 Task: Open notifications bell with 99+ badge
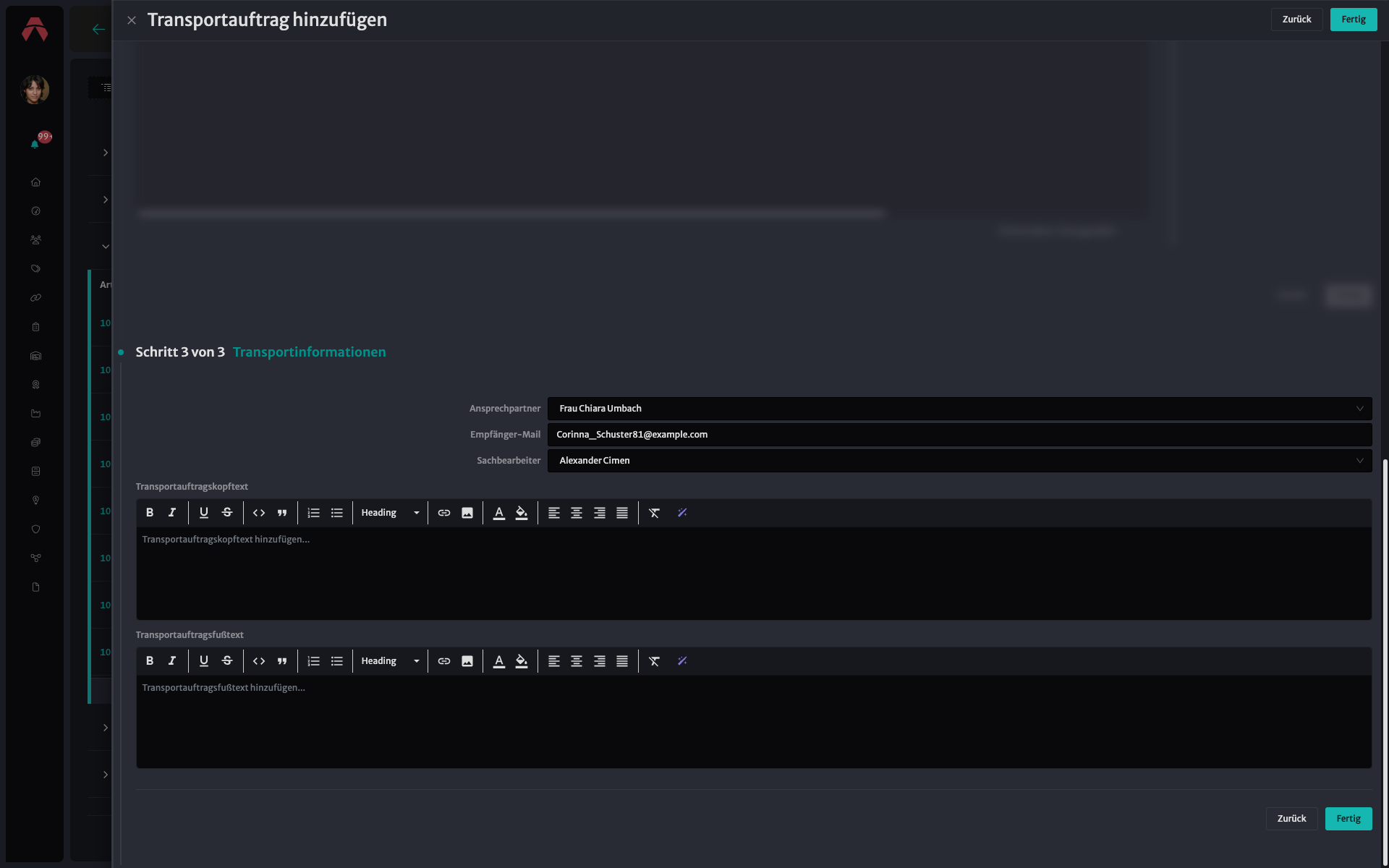click(x=35, y=145)
